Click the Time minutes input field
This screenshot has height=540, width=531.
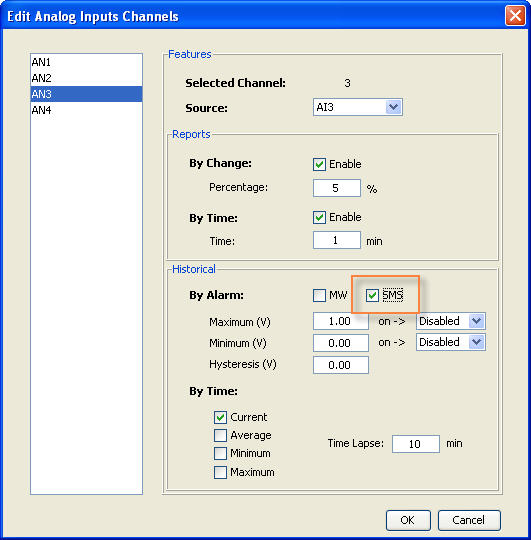(336, 240)
